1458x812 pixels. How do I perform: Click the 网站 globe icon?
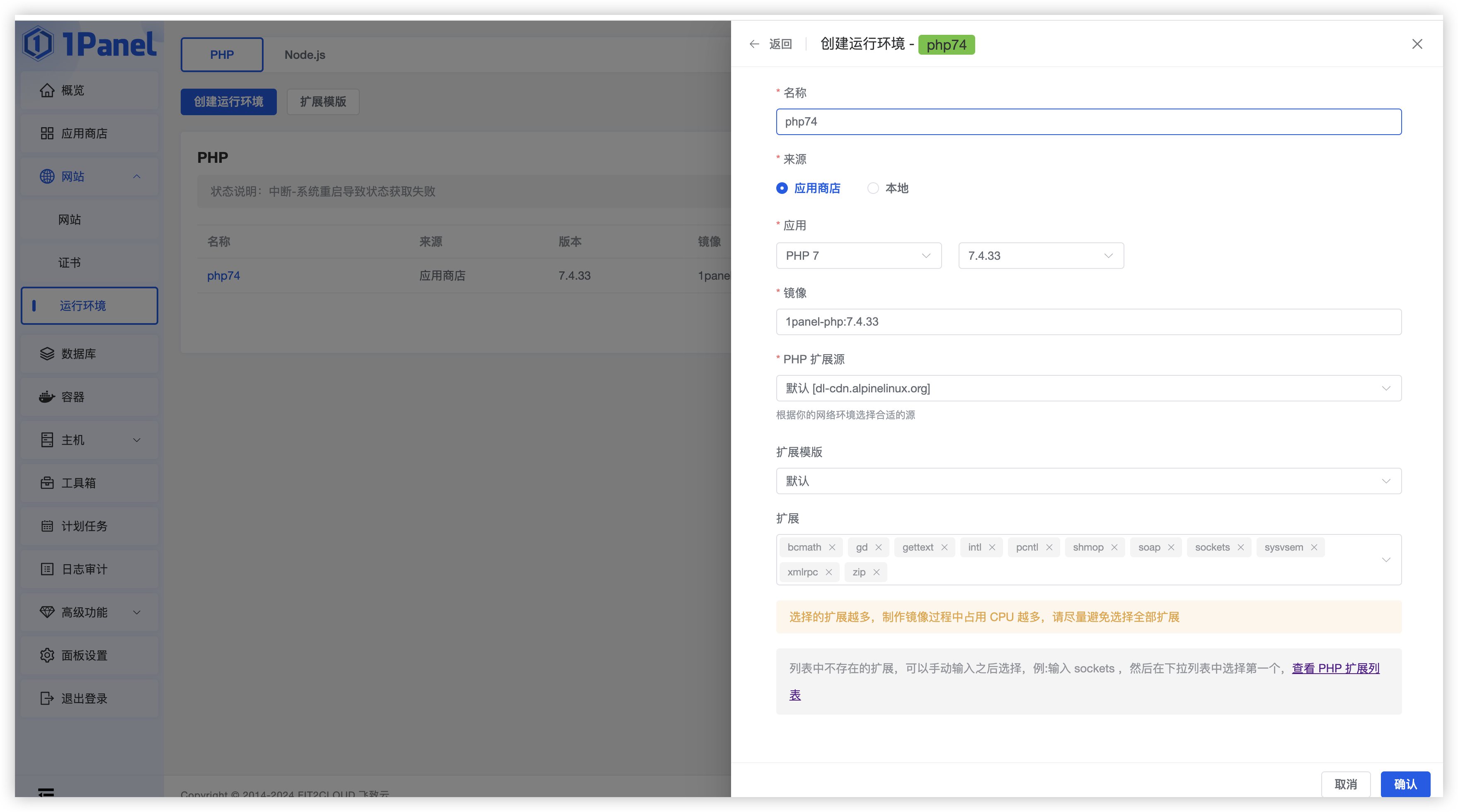point(47,176)
